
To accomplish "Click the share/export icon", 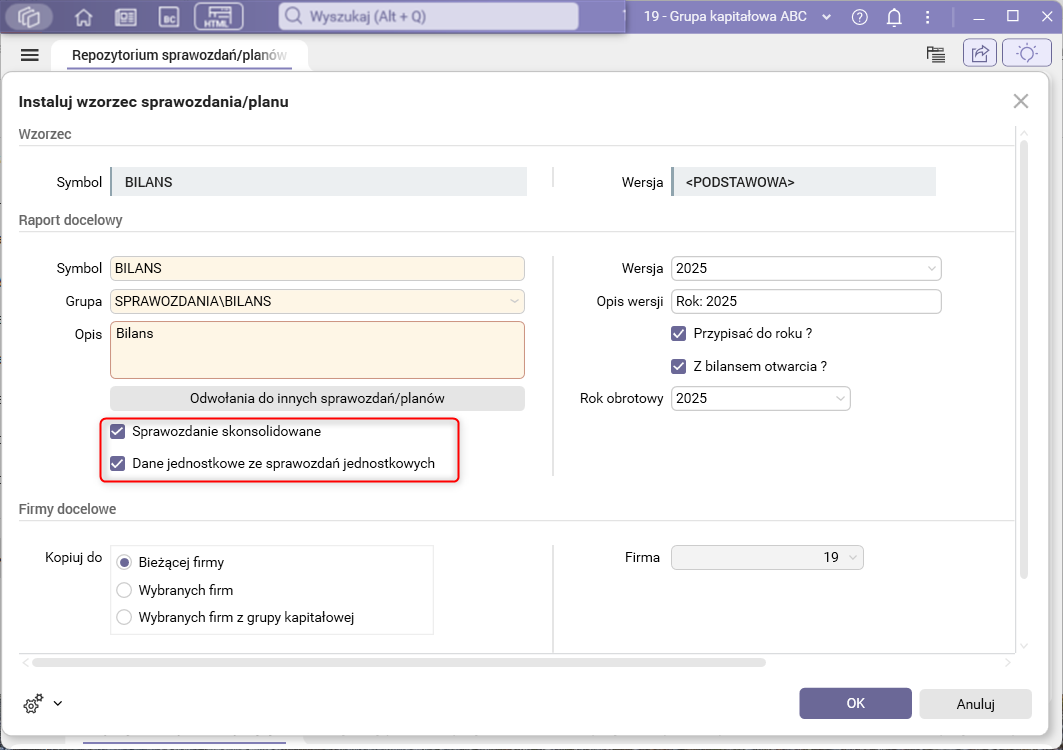I will (x=980, y=53).
